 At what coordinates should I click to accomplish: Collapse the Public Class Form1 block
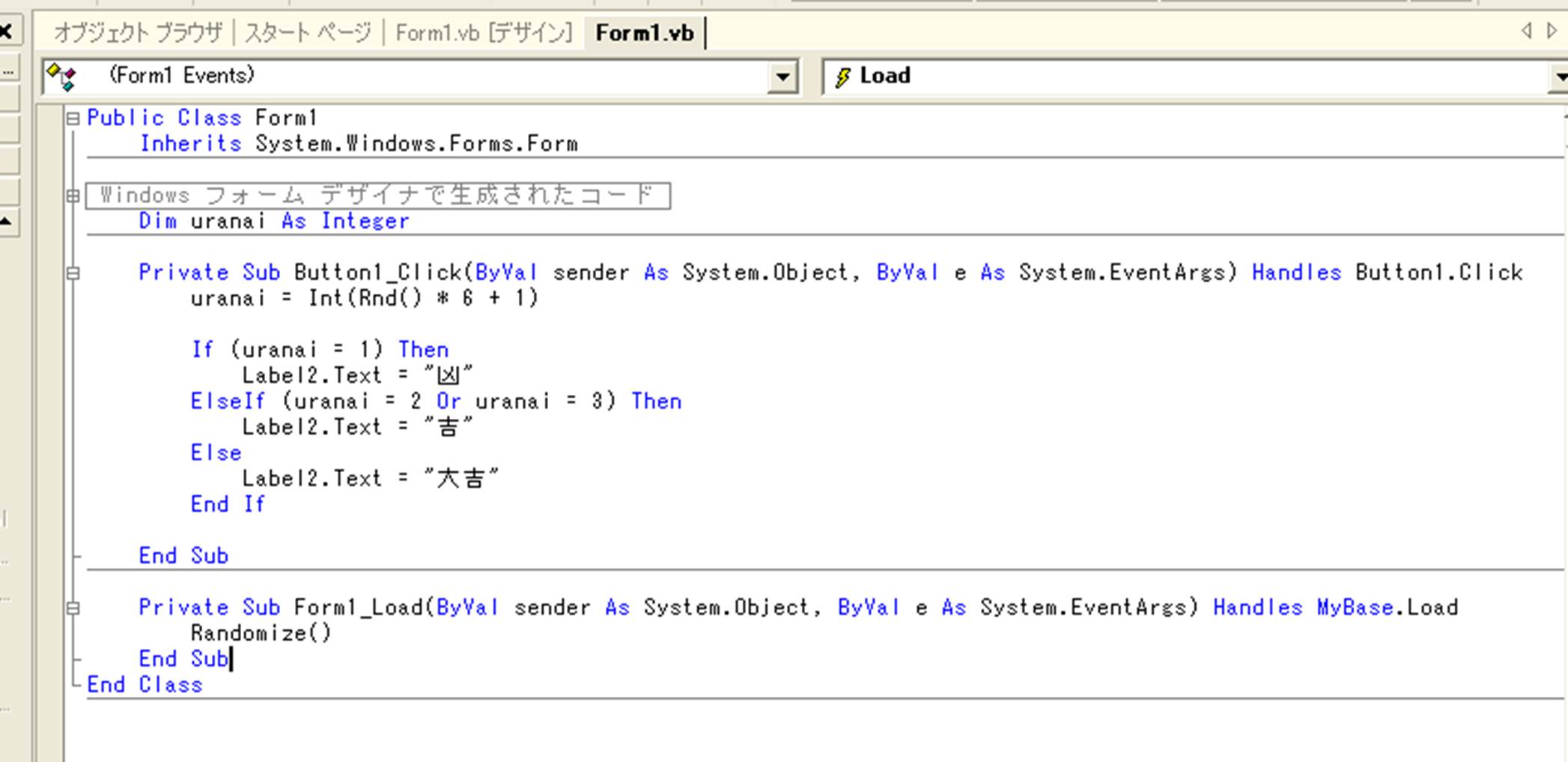[x=73, y=118]
